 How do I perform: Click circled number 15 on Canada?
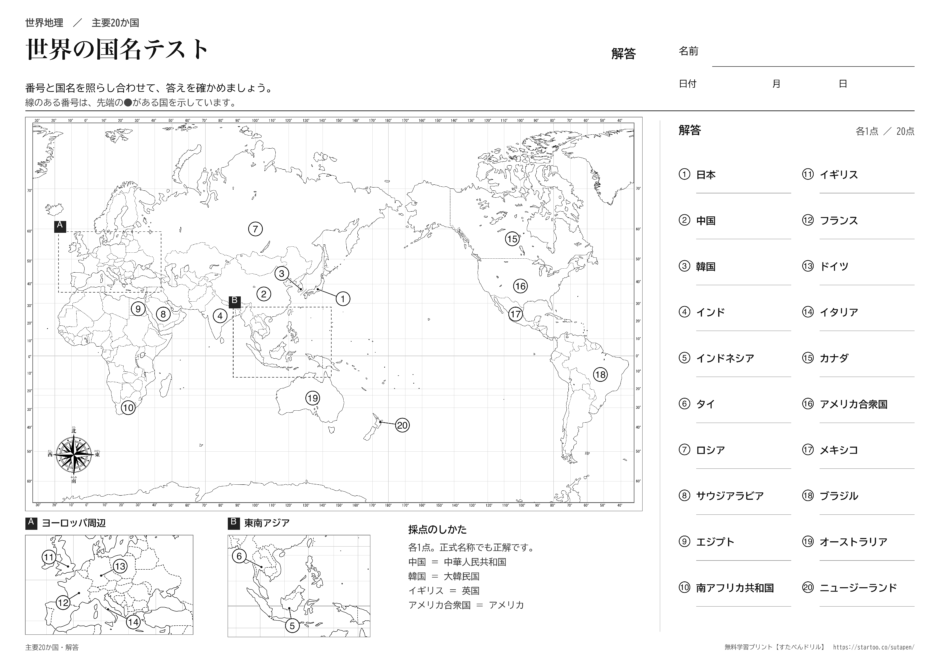point(512,239)
